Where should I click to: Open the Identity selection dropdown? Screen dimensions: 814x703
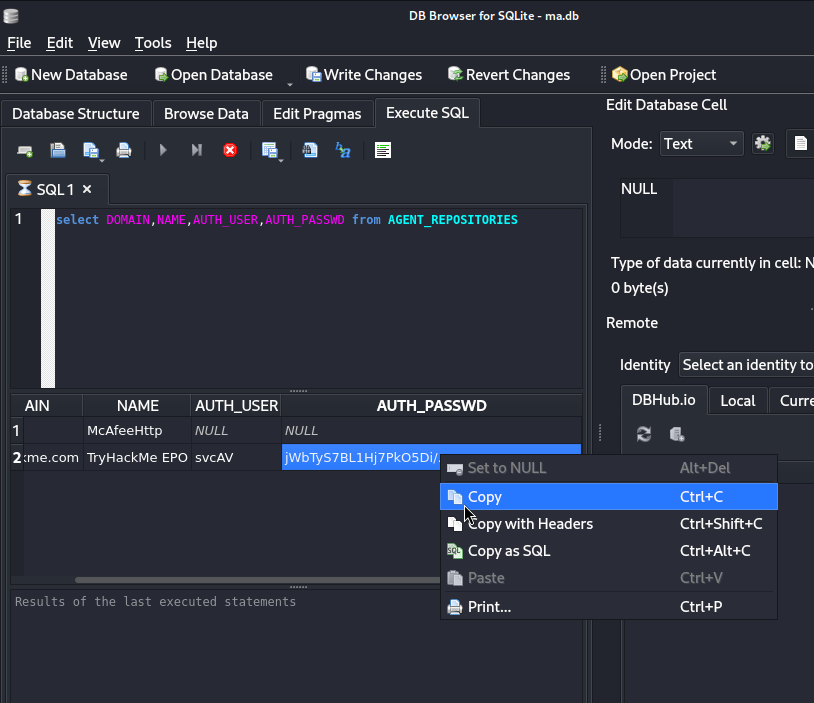747,365
